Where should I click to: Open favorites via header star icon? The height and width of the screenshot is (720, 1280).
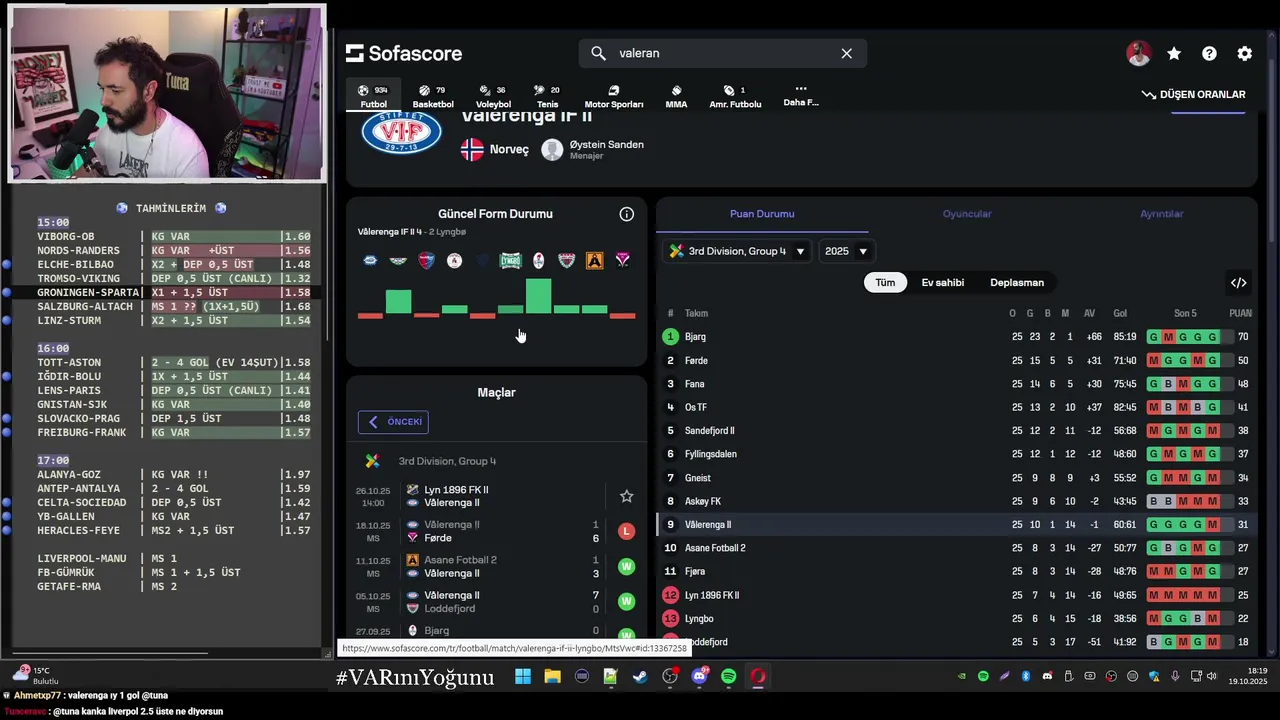1174,54
